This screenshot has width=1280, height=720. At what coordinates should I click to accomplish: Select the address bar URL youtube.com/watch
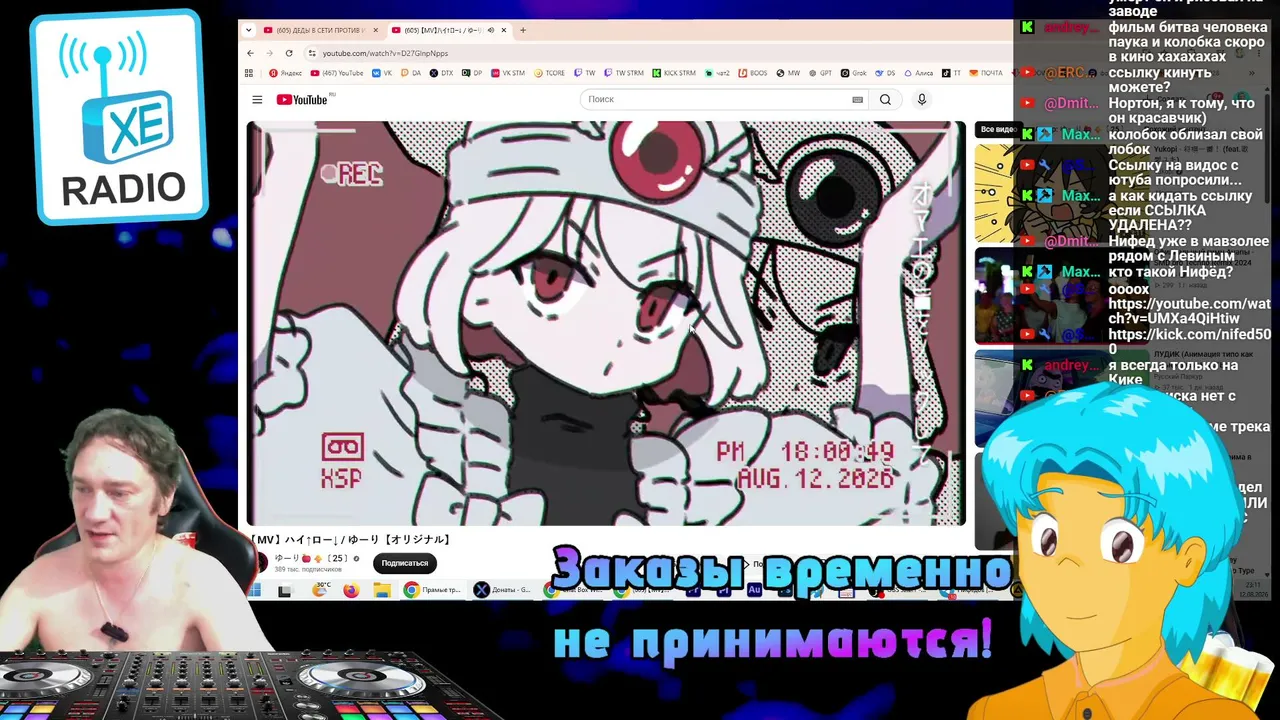[385, 53]
